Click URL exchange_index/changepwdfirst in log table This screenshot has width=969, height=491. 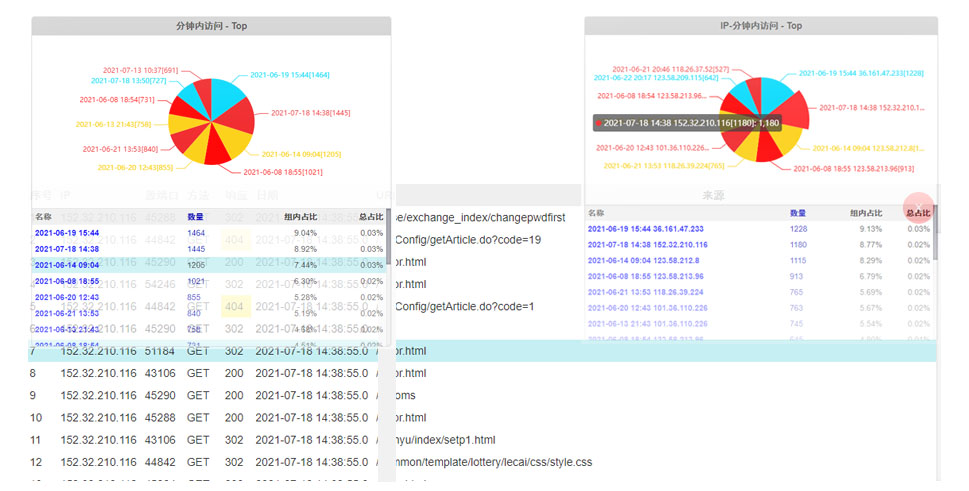pyautogui.click(x=480, y=217)
